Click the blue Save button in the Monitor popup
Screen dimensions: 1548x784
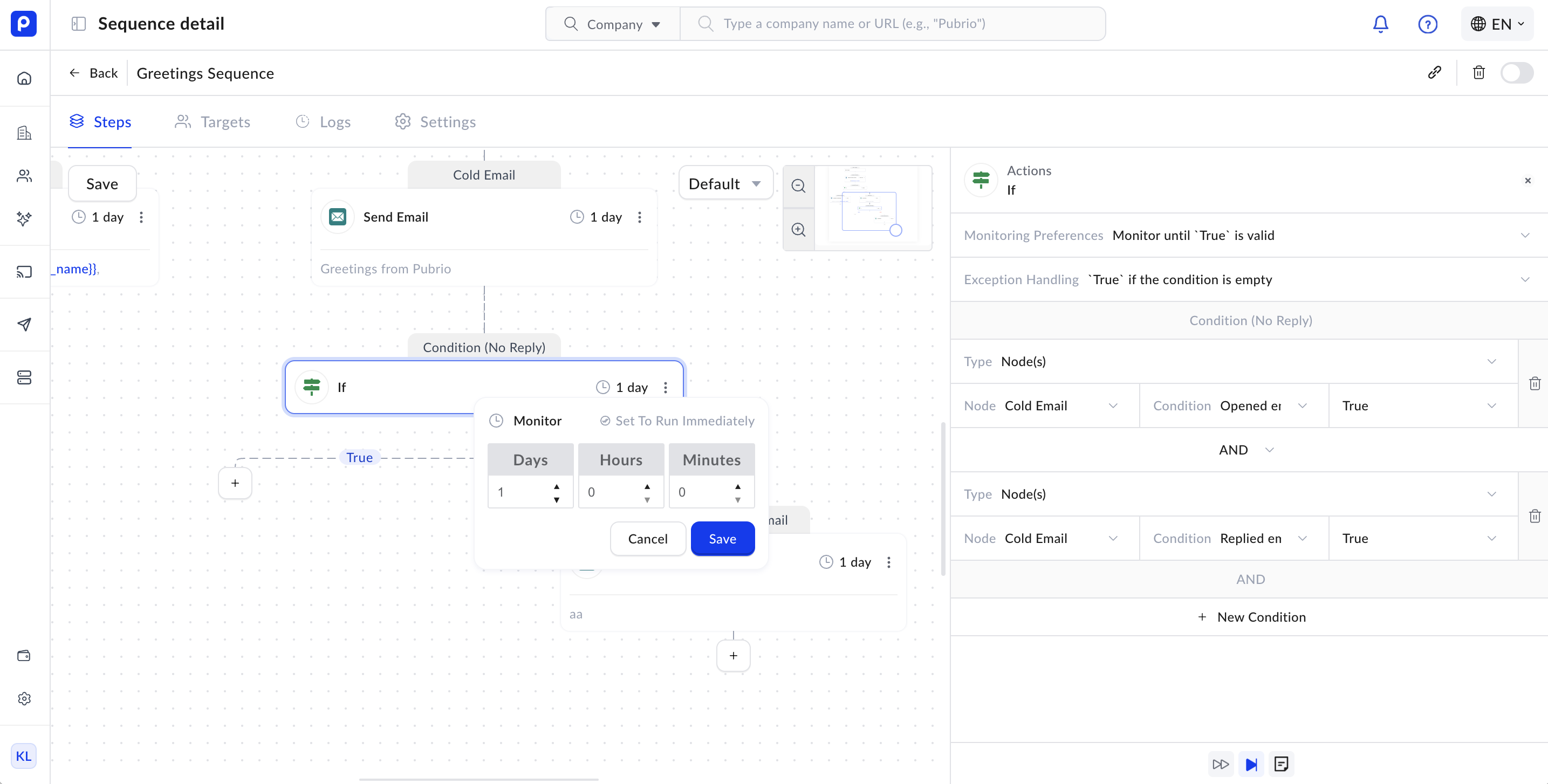click(x=722, y=538)
